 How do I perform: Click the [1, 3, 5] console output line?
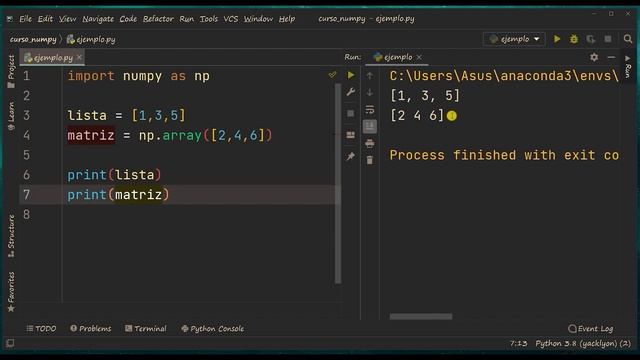point(425,96)
